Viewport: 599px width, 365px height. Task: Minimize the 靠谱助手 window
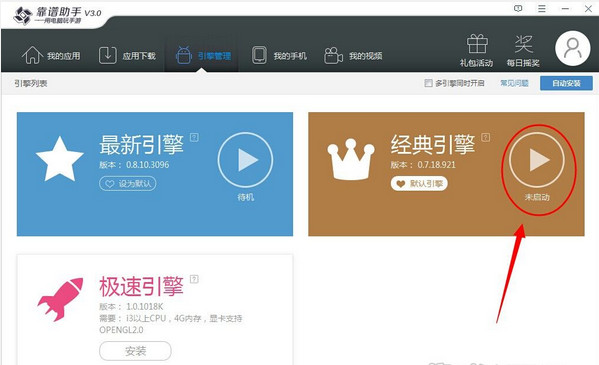tap(565, 8)
